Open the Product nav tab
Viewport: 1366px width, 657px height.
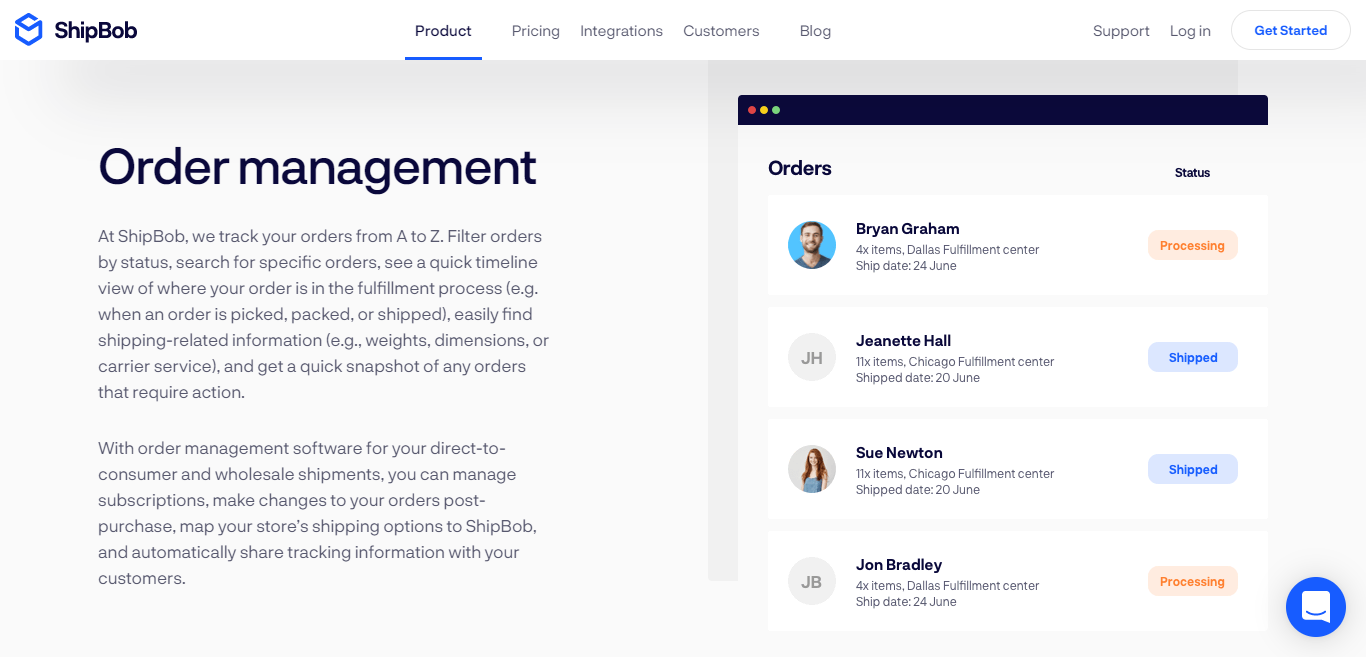coord(443,31)
